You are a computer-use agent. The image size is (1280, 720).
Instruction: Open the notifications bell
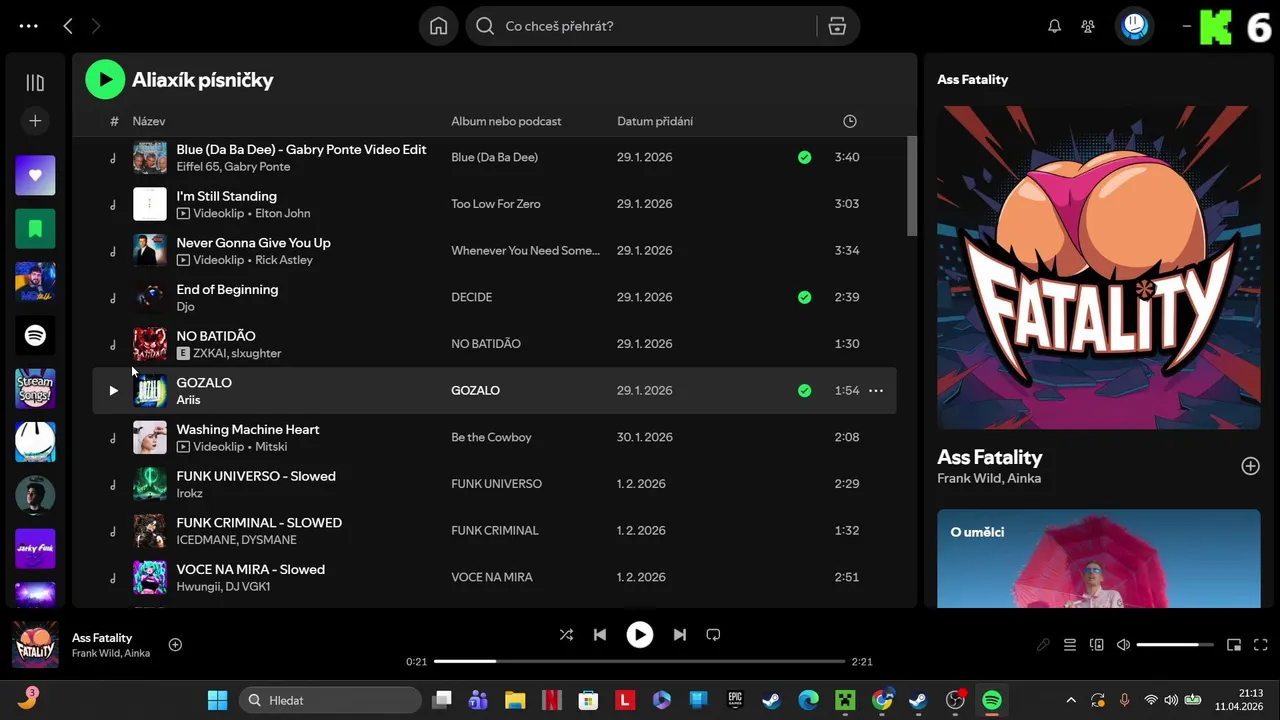point(1054,26)
